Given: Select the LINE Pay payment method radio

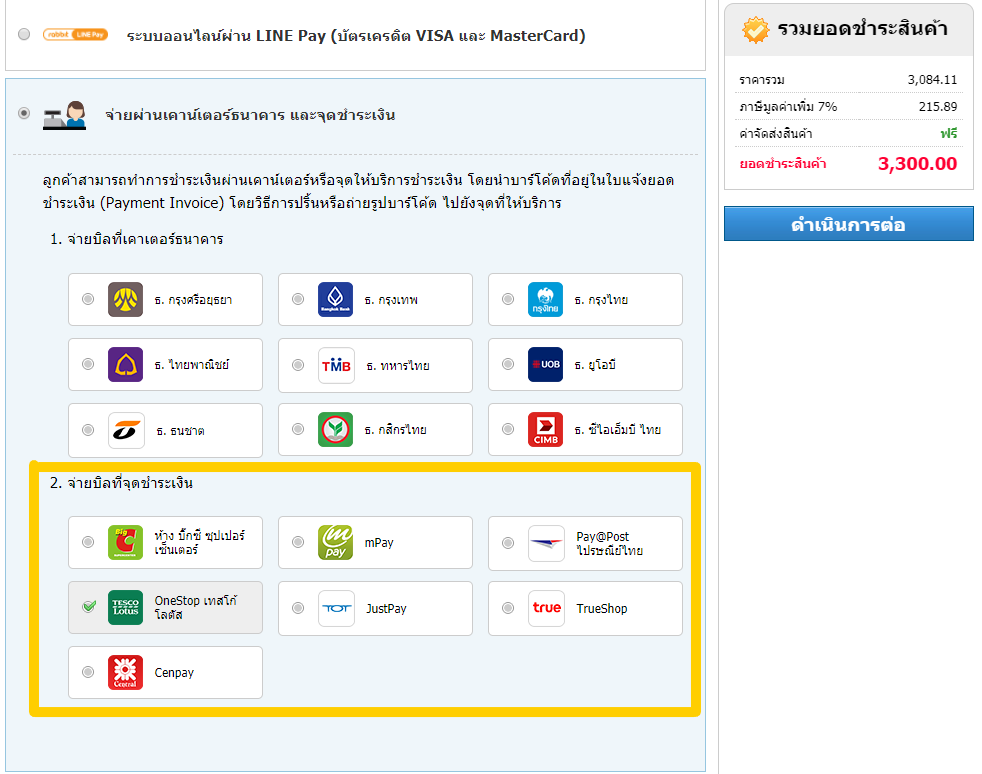Looking at the screenshot, I should (x=24, y=34).
